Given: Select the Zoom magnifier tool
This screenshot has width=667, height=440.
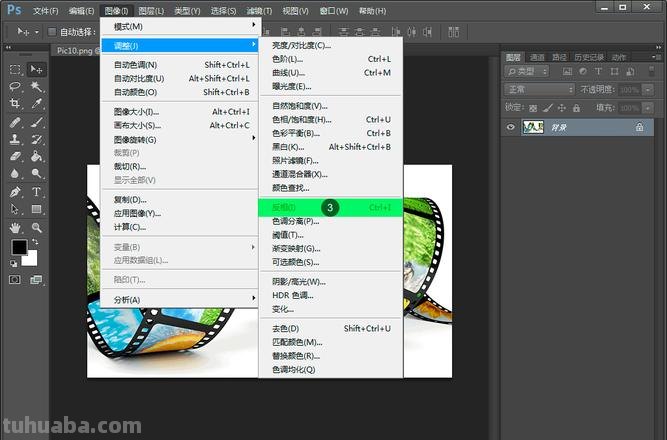Looking at the screenshot, I should (x=37, y=228).
